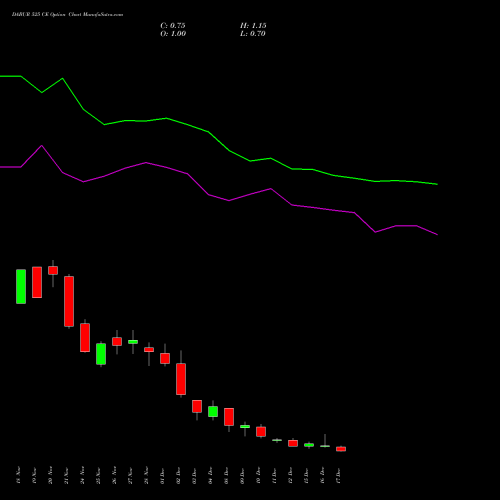The image size is (500, 500).
Task: Click the low value "L: 0.70"
Action: [x=253, y=34]
